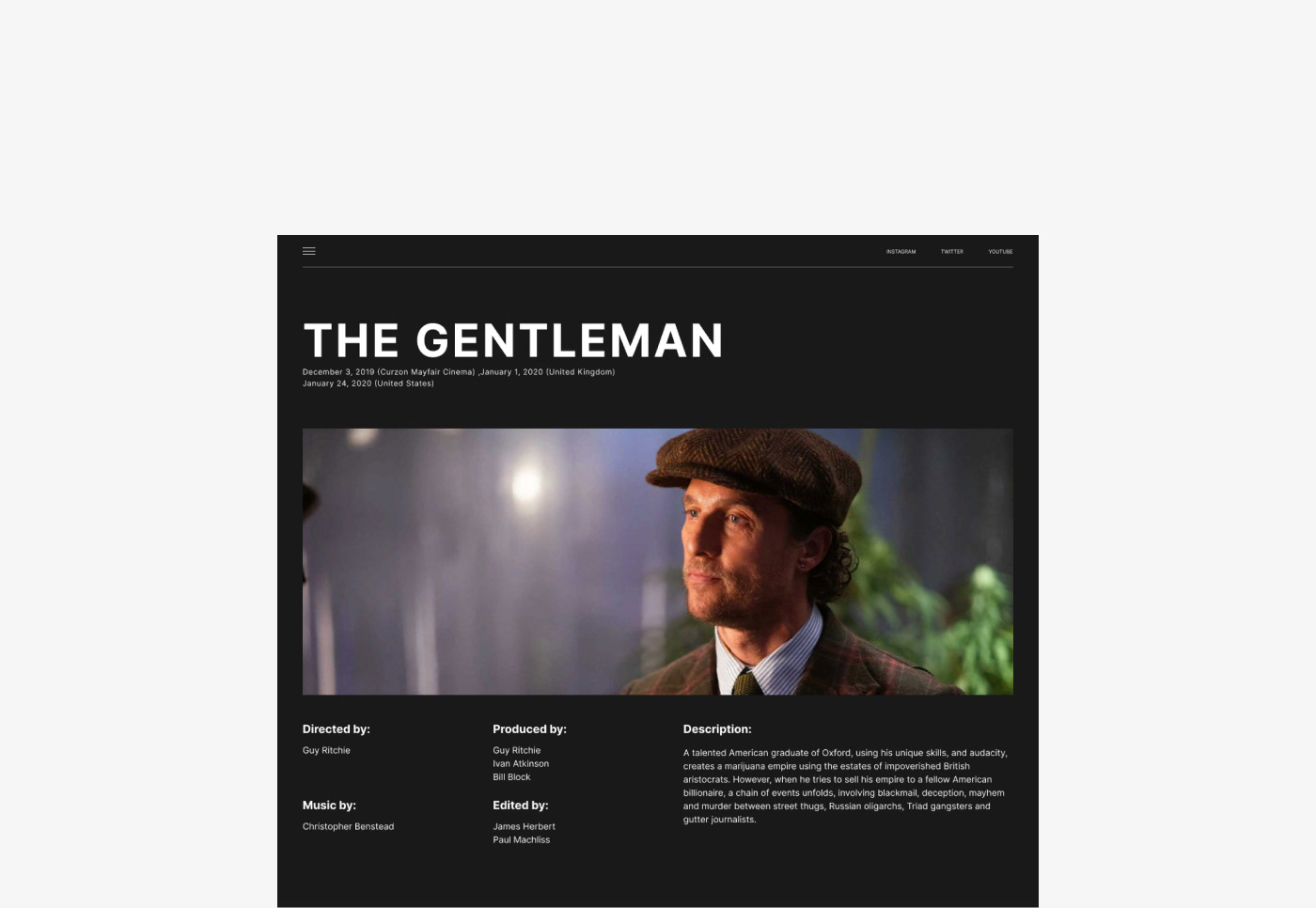The image size is (1316, 908).
Task: Click the movie description paragraph
Action: coord(845,786)
